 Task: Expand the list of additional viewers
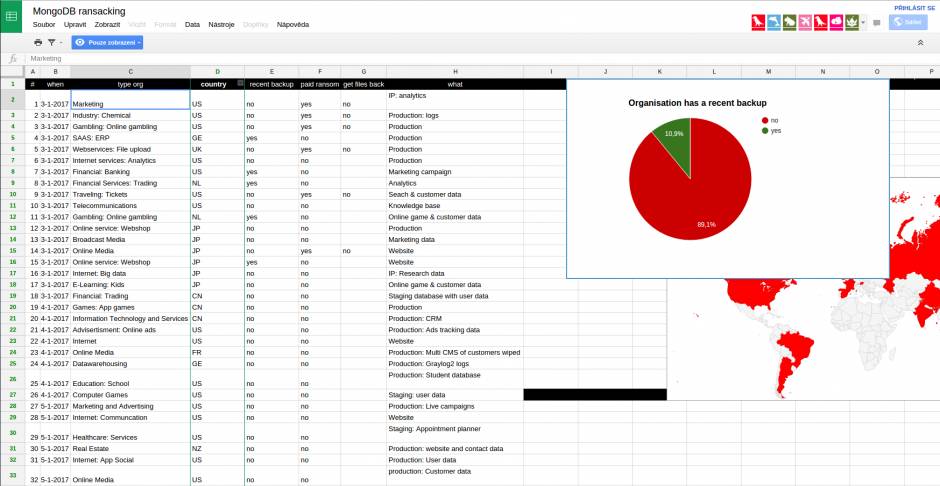[x=863, y=23]
